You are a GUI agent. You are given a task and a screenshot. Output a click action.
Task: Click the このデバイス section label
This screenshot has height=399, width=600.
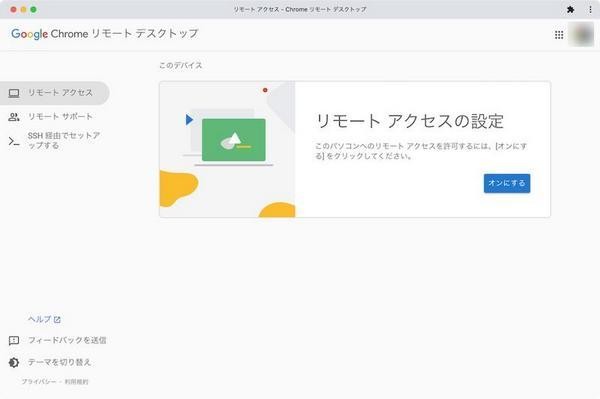pyautogui.click(x=181, y=65)
